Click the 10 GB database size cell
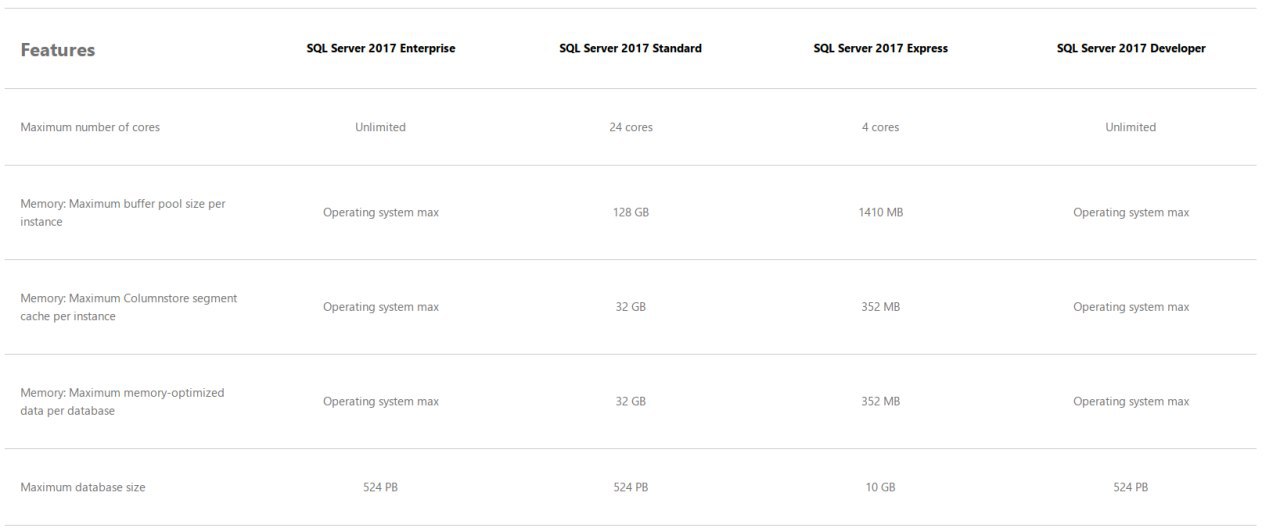1280x528 pixels. 881,487
